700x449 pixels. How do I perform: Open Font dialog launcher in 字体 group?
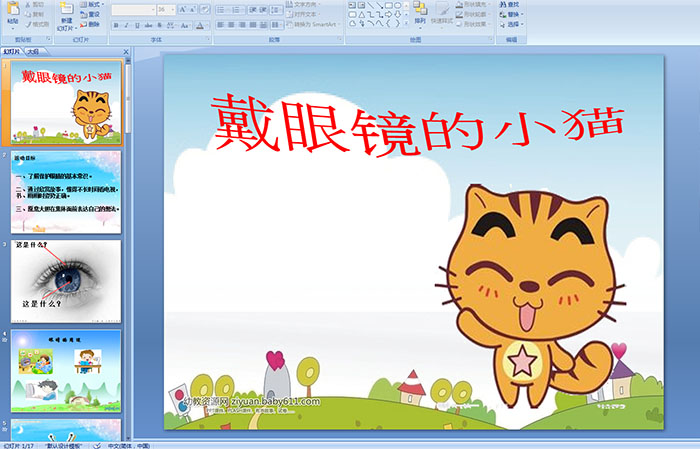[x=208, y=39]
